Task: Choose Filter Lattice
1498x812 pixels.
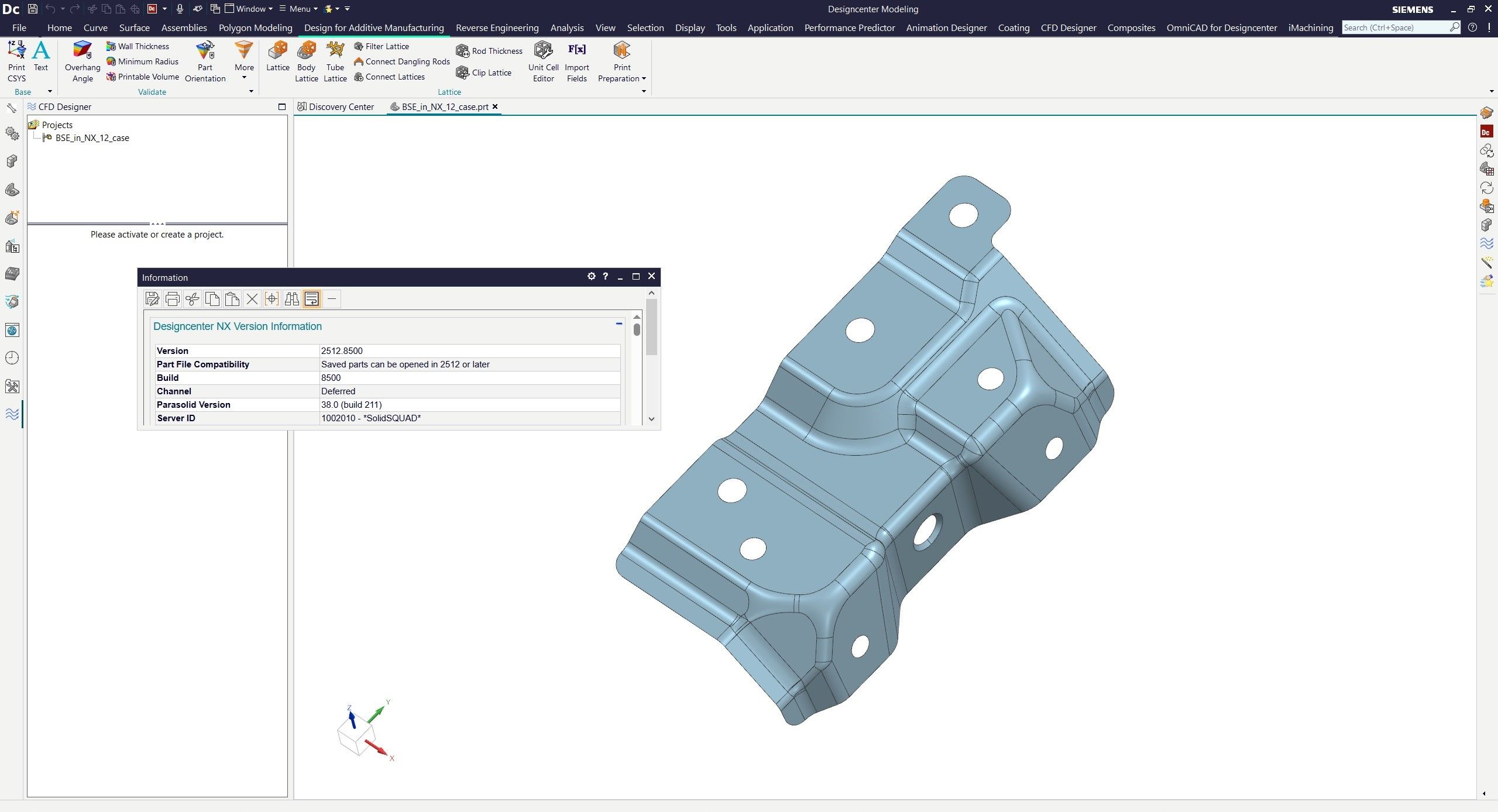Action: tap(382, 46)
